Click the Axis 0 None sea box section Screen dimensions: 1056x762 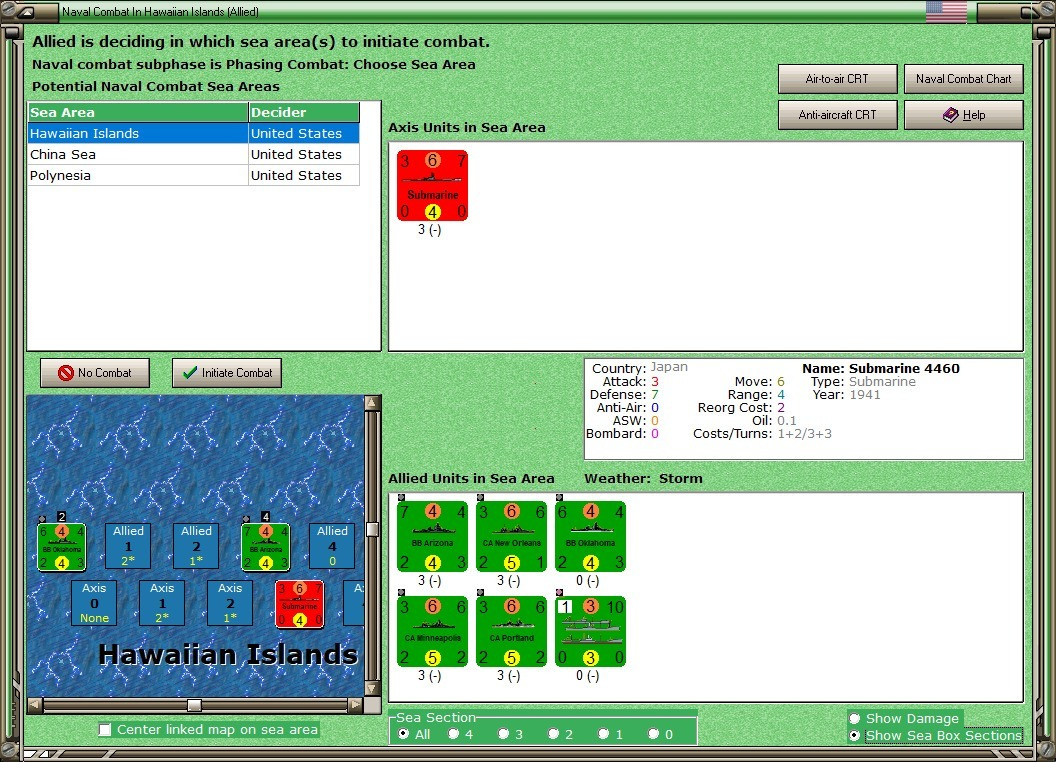pos(94,603)
